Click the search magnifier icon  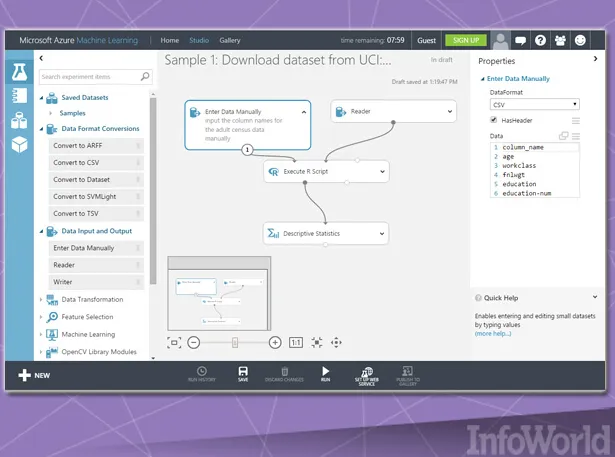[x=145, y=76]
